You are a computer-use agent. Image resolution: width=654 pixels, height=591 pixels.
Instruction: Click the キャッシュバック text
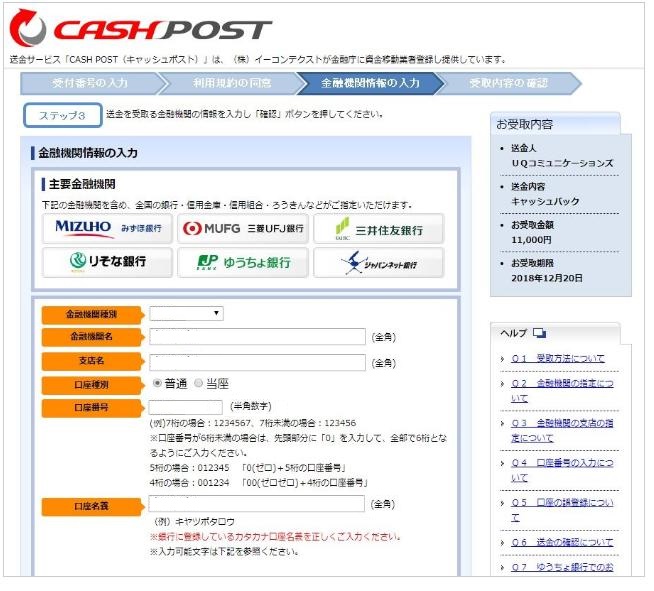pos(545,202)
